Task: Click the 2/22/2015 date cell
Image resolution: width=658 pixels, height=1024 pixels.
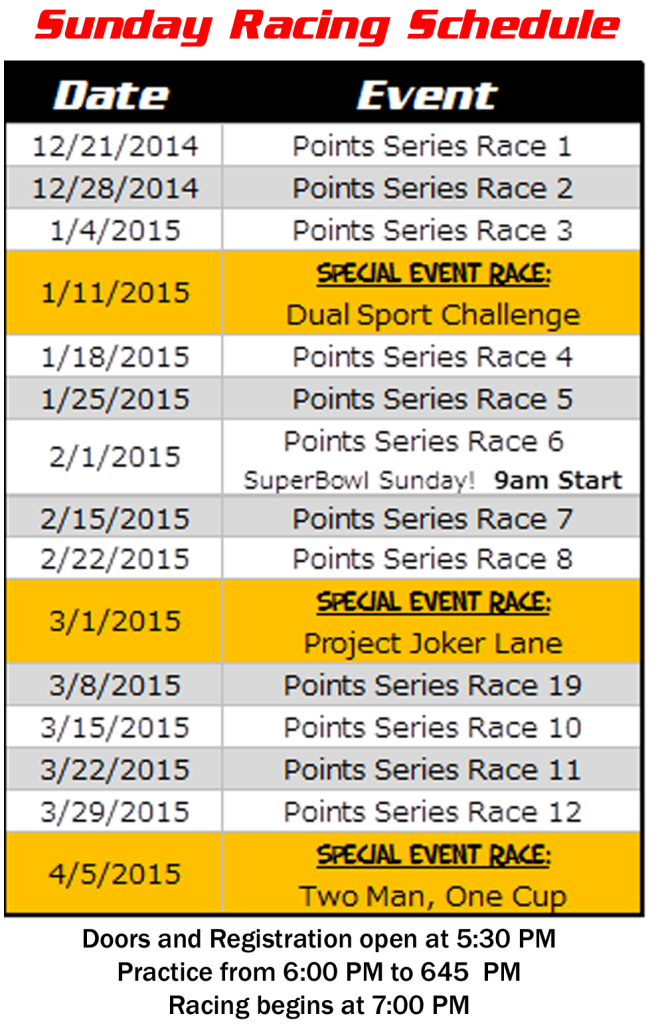Action: [115, 559]
